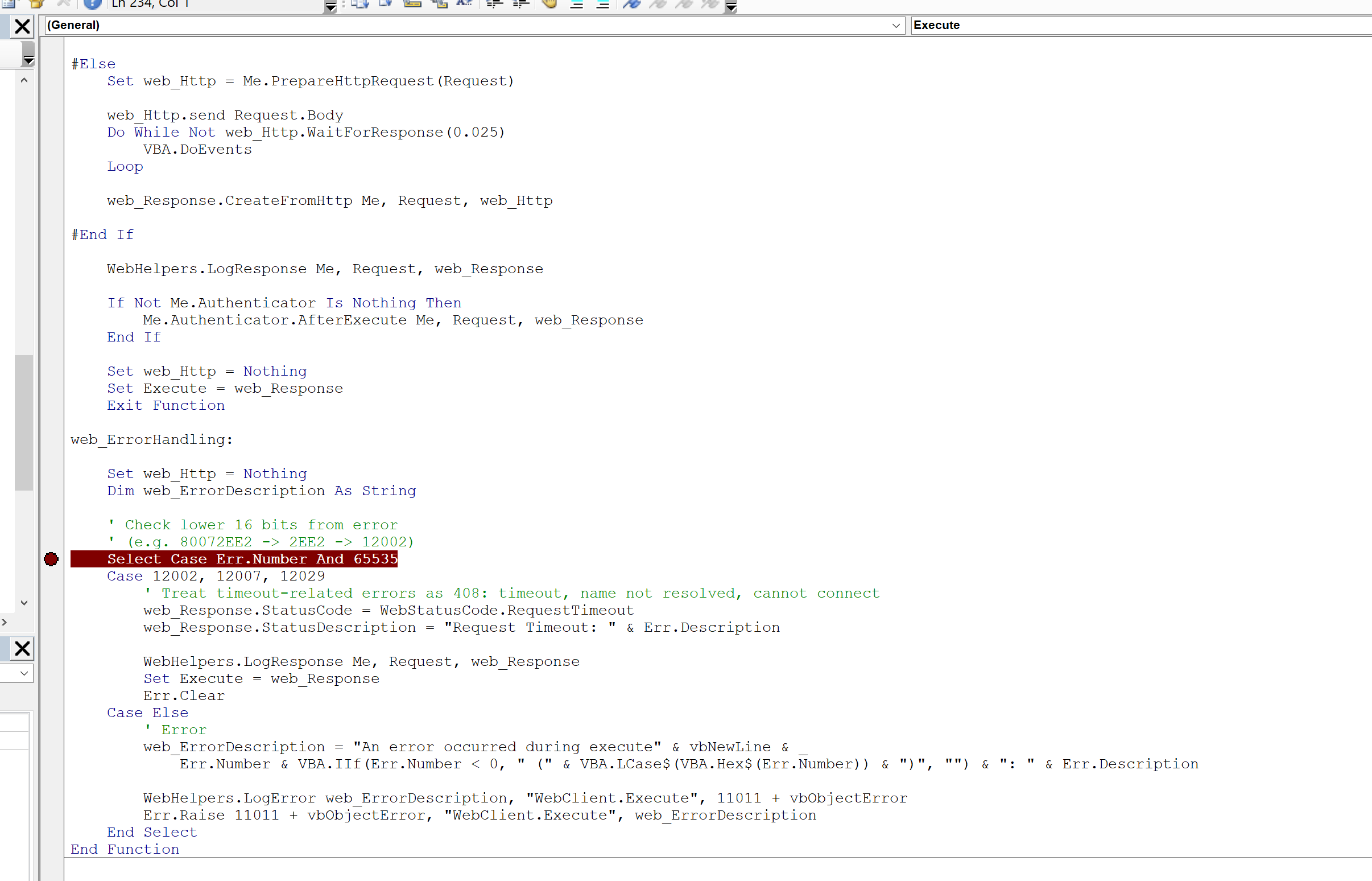Toggle a bookmark with the flag icon
The image size is (1372, 881).
click(632, 5)
